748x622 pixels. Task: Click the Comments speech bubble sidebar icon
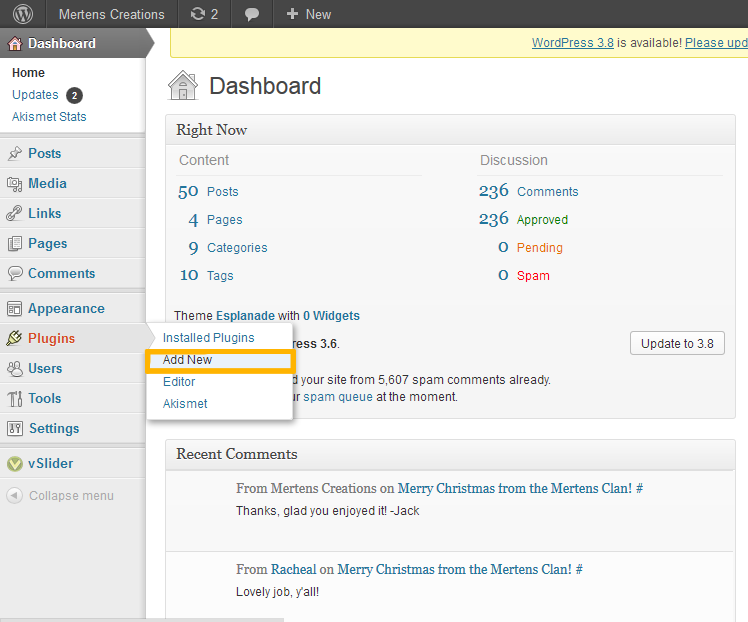tap(15, 273)
